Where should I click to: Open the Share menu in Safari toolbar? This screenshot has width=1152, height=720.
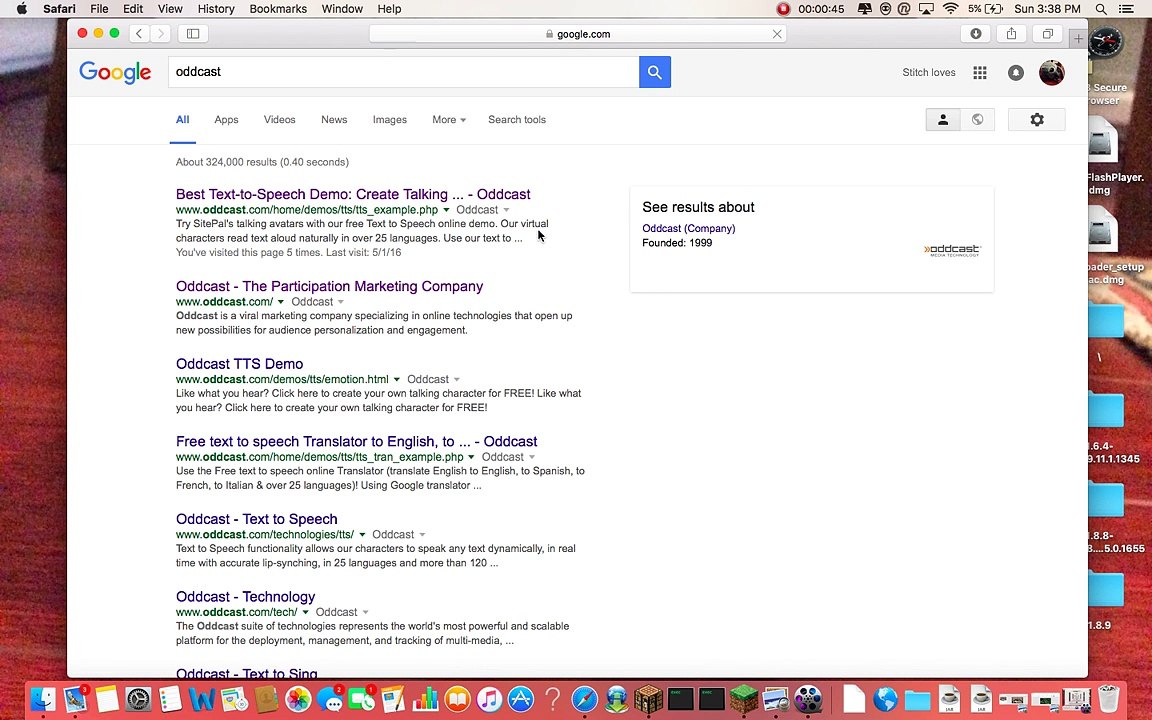(1012, 33)
